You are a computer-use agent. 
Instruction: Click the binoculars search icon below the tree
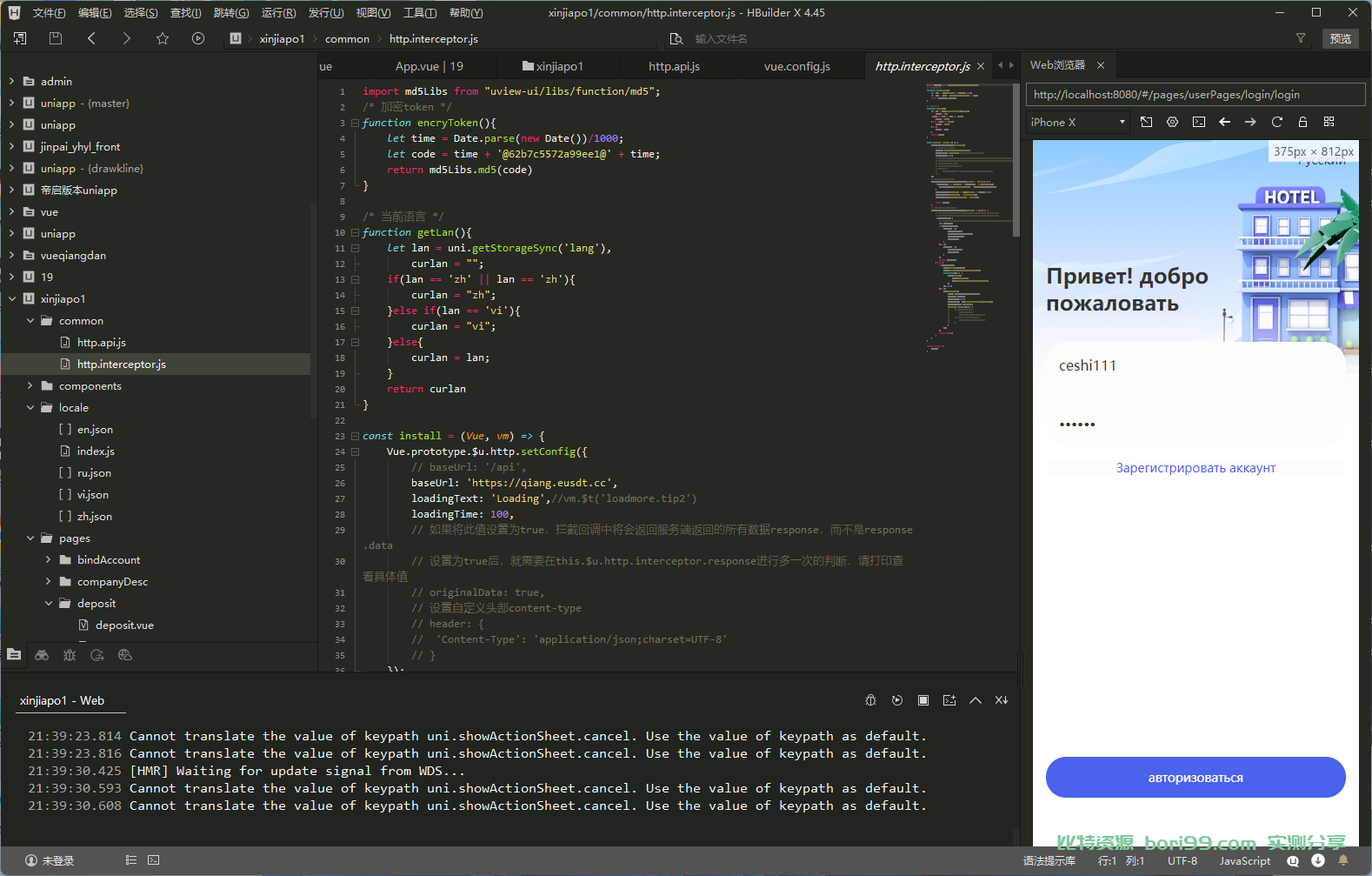(x=42, y=655)
